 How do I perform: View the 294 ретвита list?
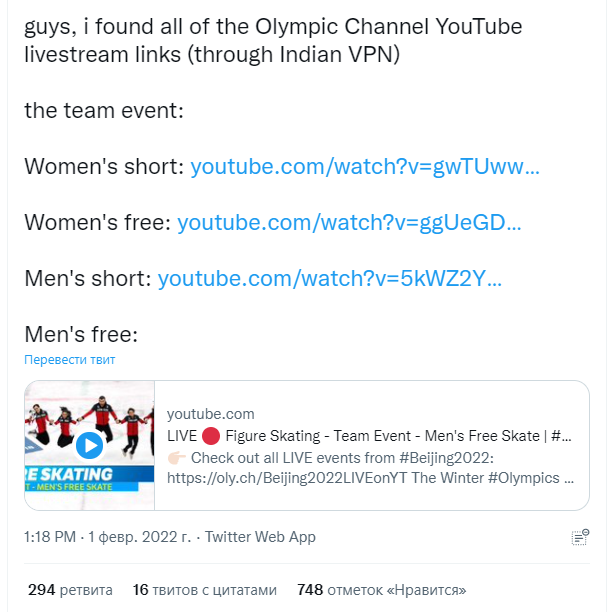click(x=70, y=590)
